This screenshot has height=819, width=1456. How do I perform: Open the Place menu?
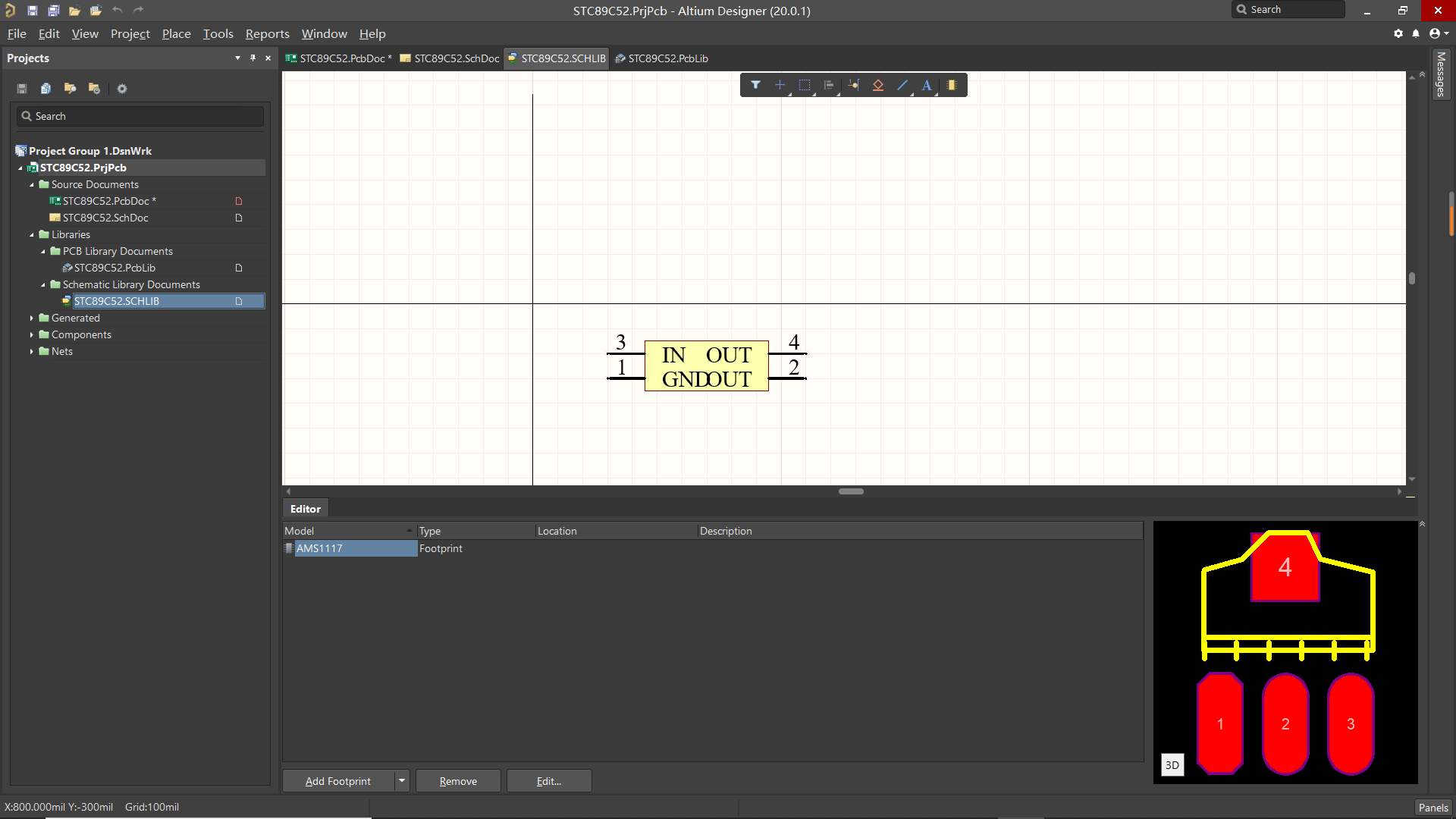point(176,33)
